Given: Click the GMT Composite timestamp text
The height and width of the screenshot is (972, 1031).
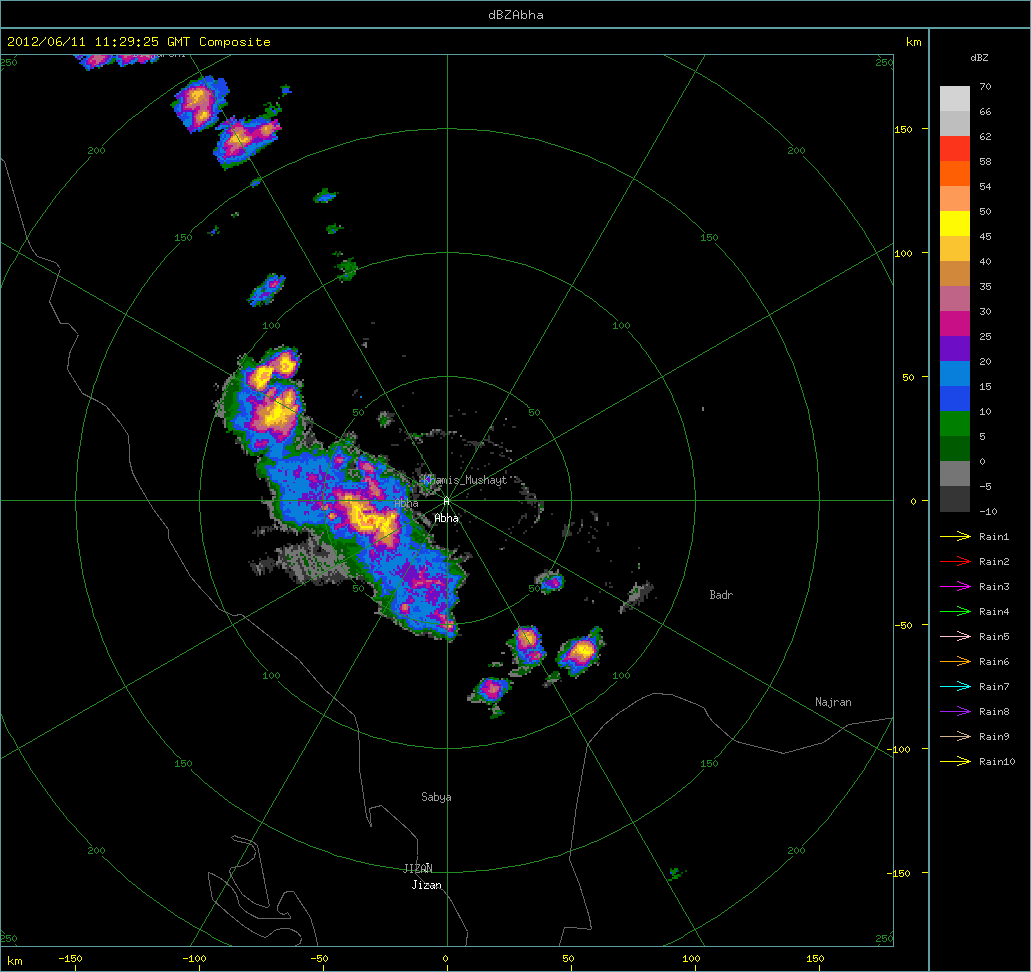Looking at the screenshot, I should click(139, 42).
